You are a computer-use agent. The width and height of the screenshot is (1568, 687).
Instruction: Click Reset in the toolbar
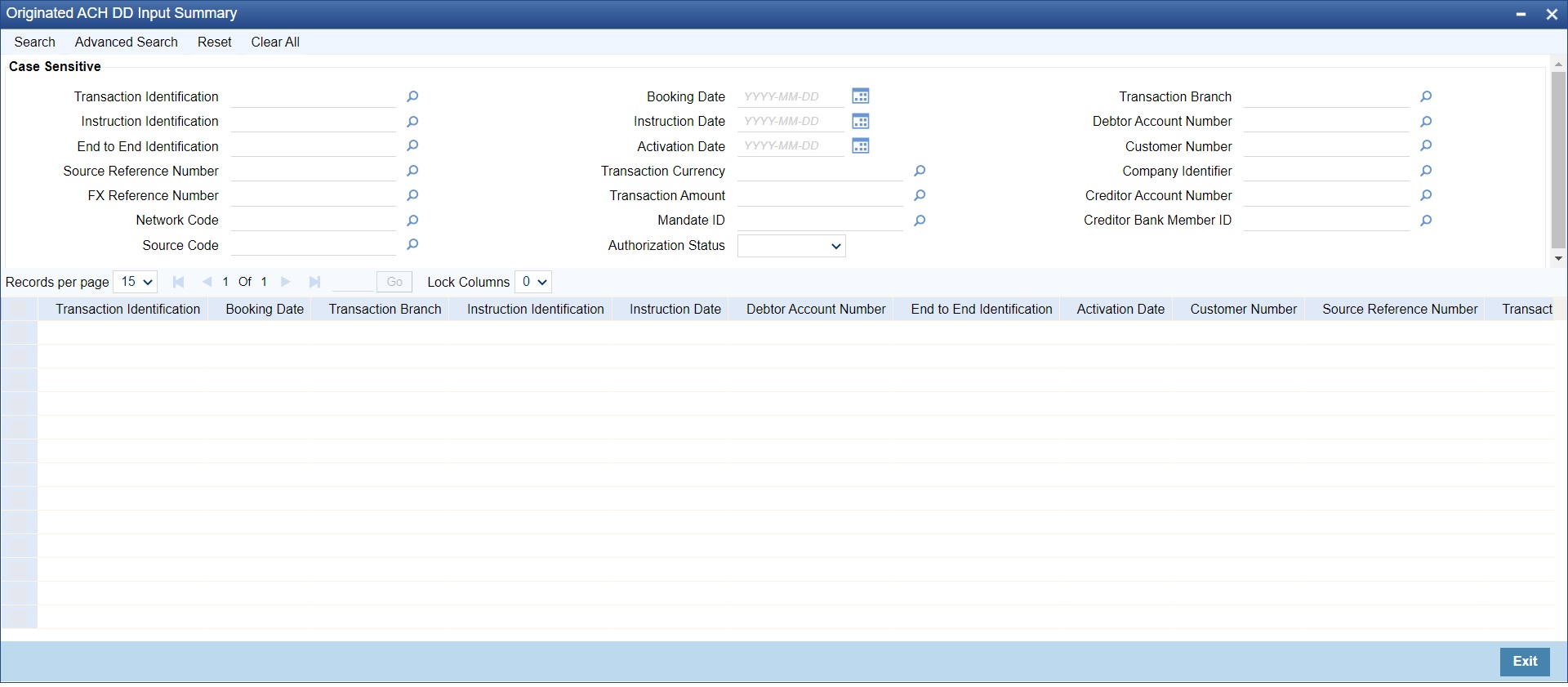(x=215, y=42)
